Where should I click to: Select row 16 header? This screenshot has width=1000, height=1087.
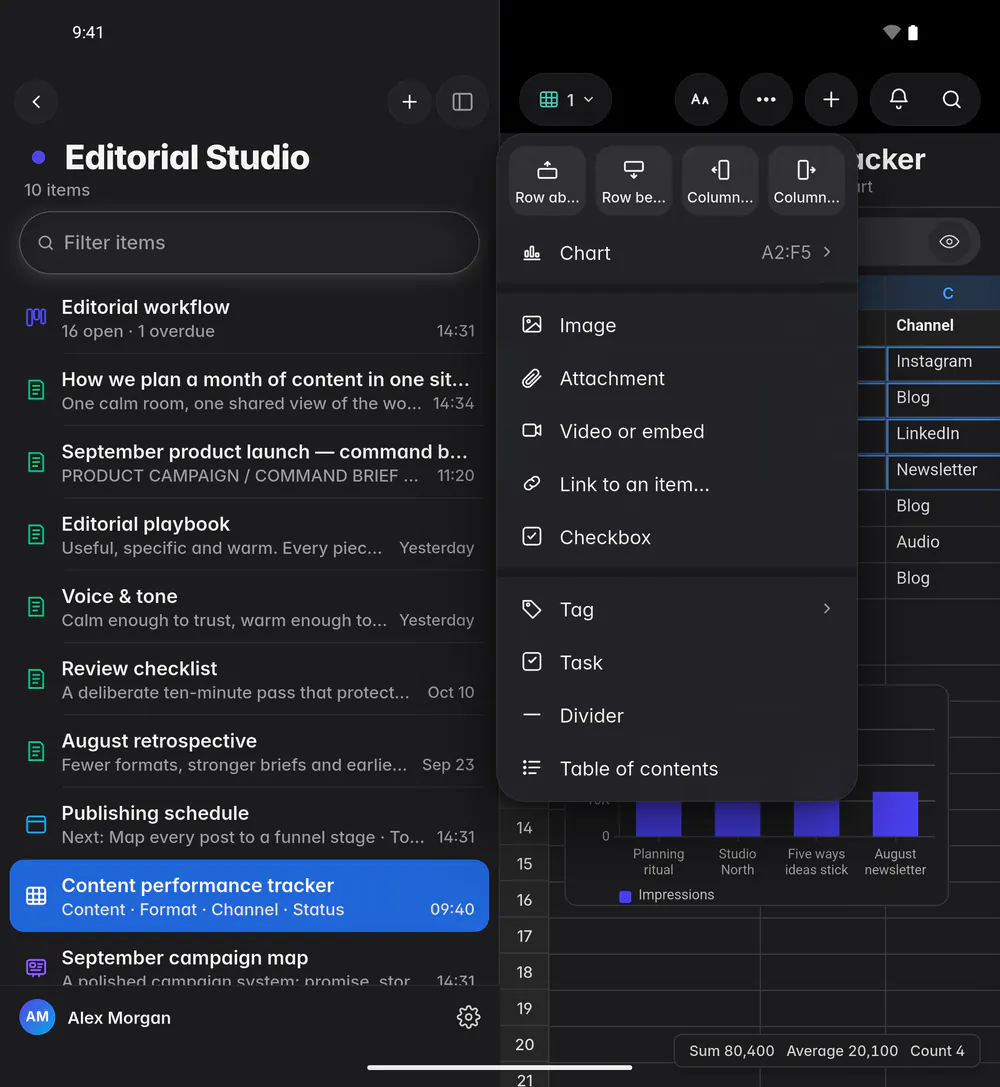(525, 901)
